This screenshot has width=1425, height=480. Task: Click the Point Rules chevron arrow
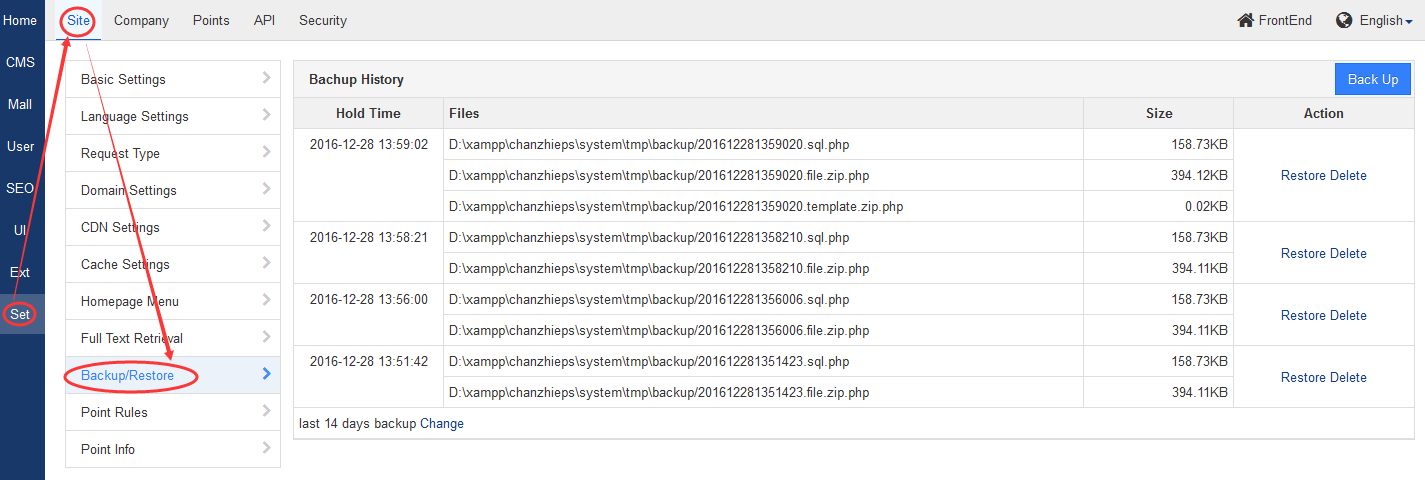(266, 411)
